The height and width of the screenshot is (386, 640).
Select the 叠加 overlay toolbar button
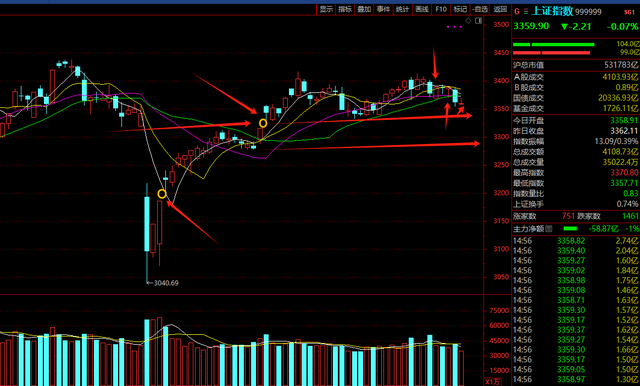coord(364,9)
